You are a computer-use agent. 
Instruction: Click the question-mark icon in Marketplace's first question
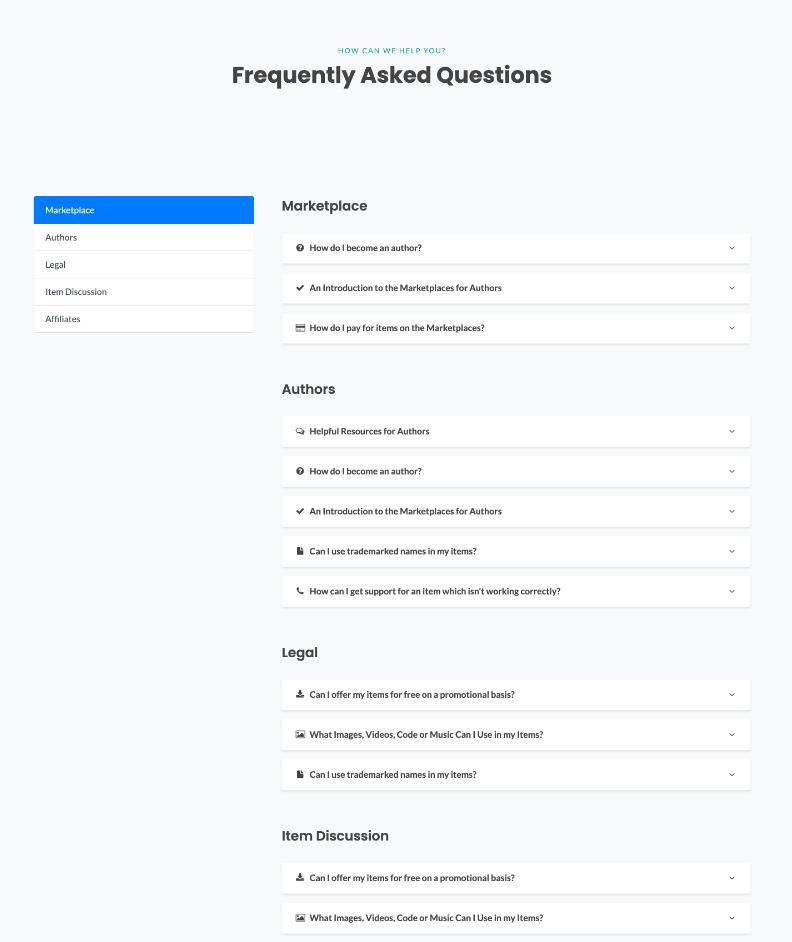click(300, 248)
